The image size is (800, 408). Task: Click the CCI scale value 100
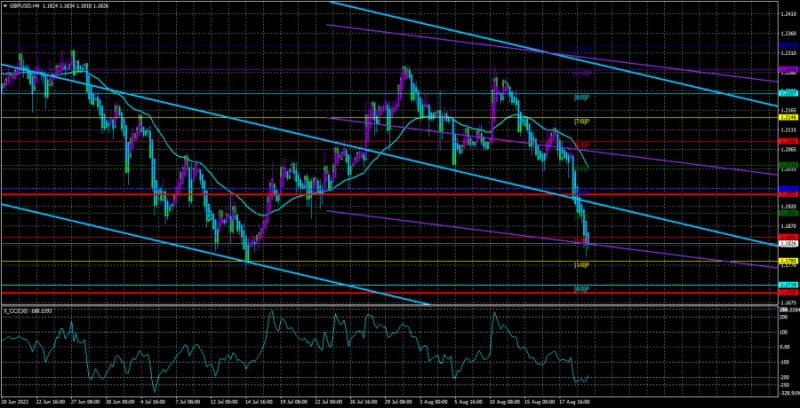[783, 332]
